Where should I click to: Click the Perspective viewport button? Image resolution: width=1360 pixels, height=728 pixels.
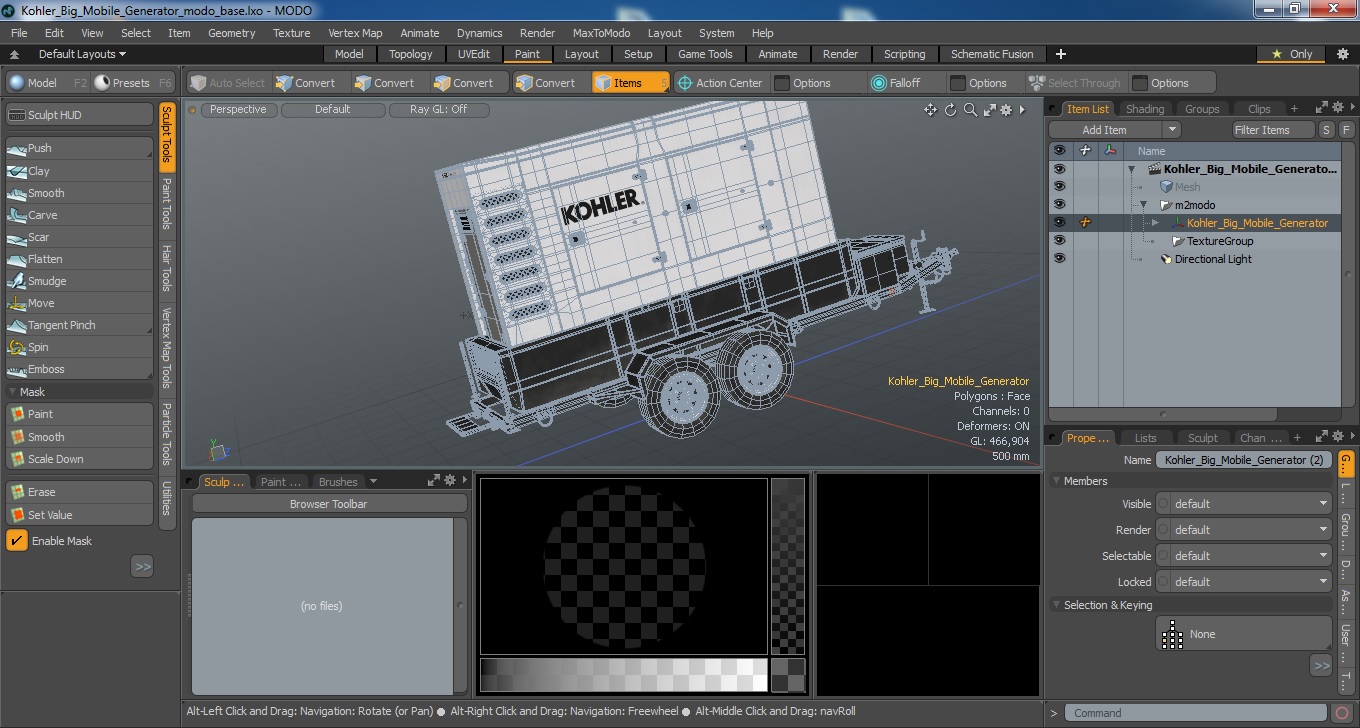pyautogui.click(x=238, y=110)
